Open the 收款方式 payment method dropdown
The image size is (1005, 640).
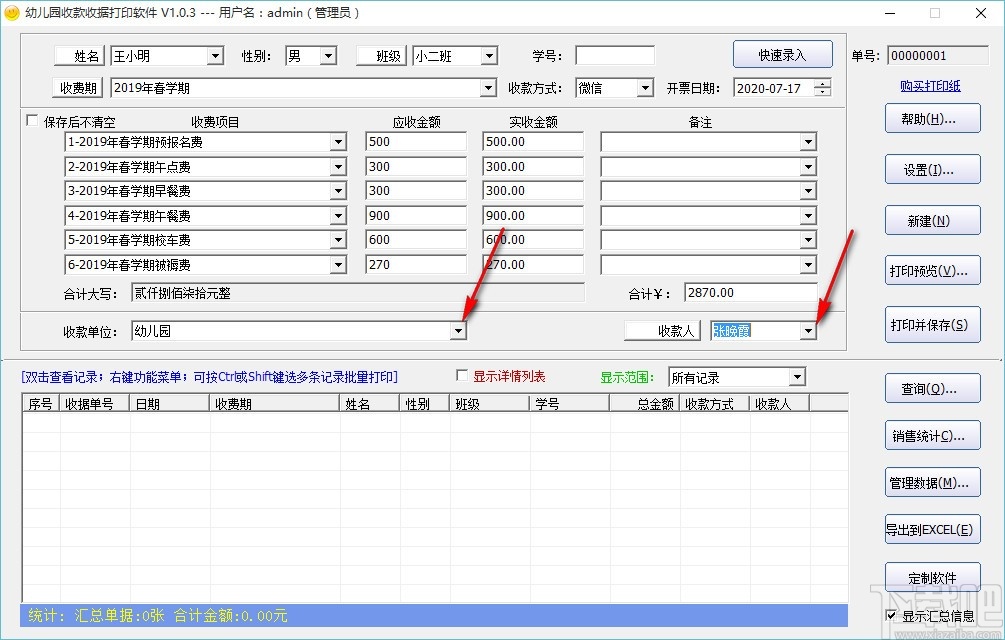pyautogui.click(x=644, y=88)
